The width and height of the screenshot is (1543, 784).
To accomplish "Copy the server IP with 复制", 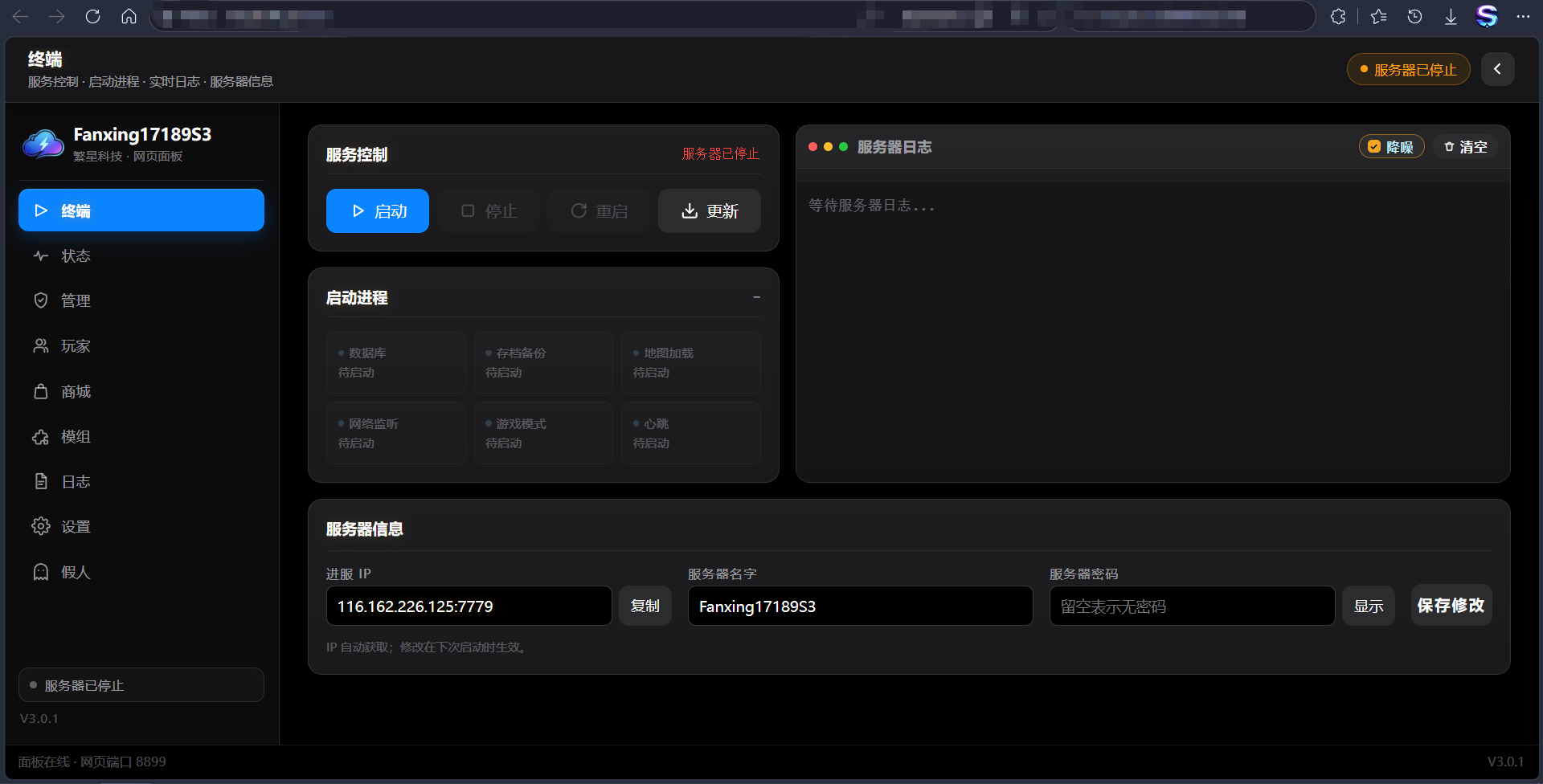I will pos(645,606).
